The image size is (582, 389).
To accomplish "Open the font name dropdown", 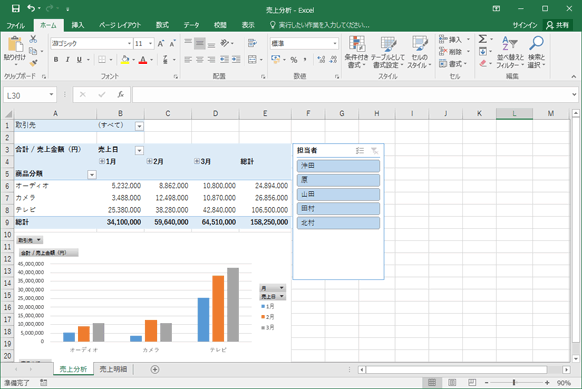I will [129, 43].
